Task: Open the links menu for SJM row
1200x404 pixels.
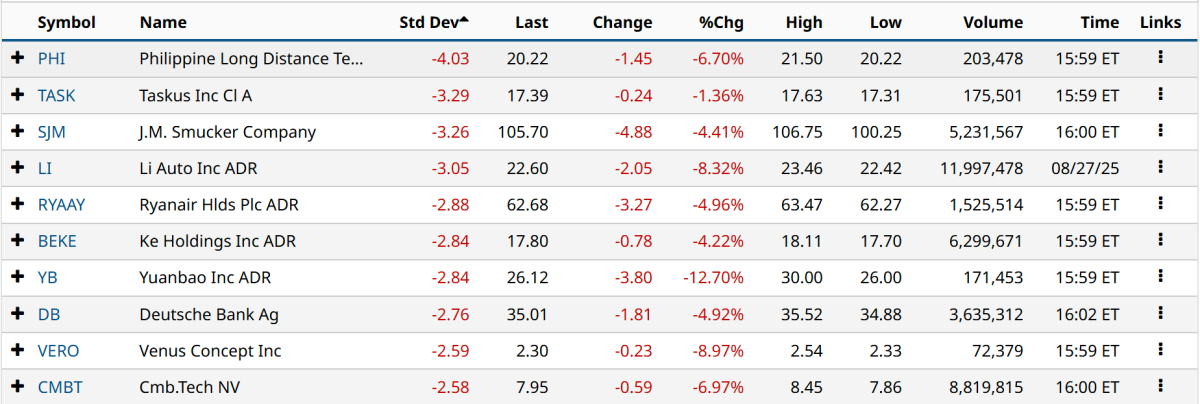Action: pos(1160,131)
